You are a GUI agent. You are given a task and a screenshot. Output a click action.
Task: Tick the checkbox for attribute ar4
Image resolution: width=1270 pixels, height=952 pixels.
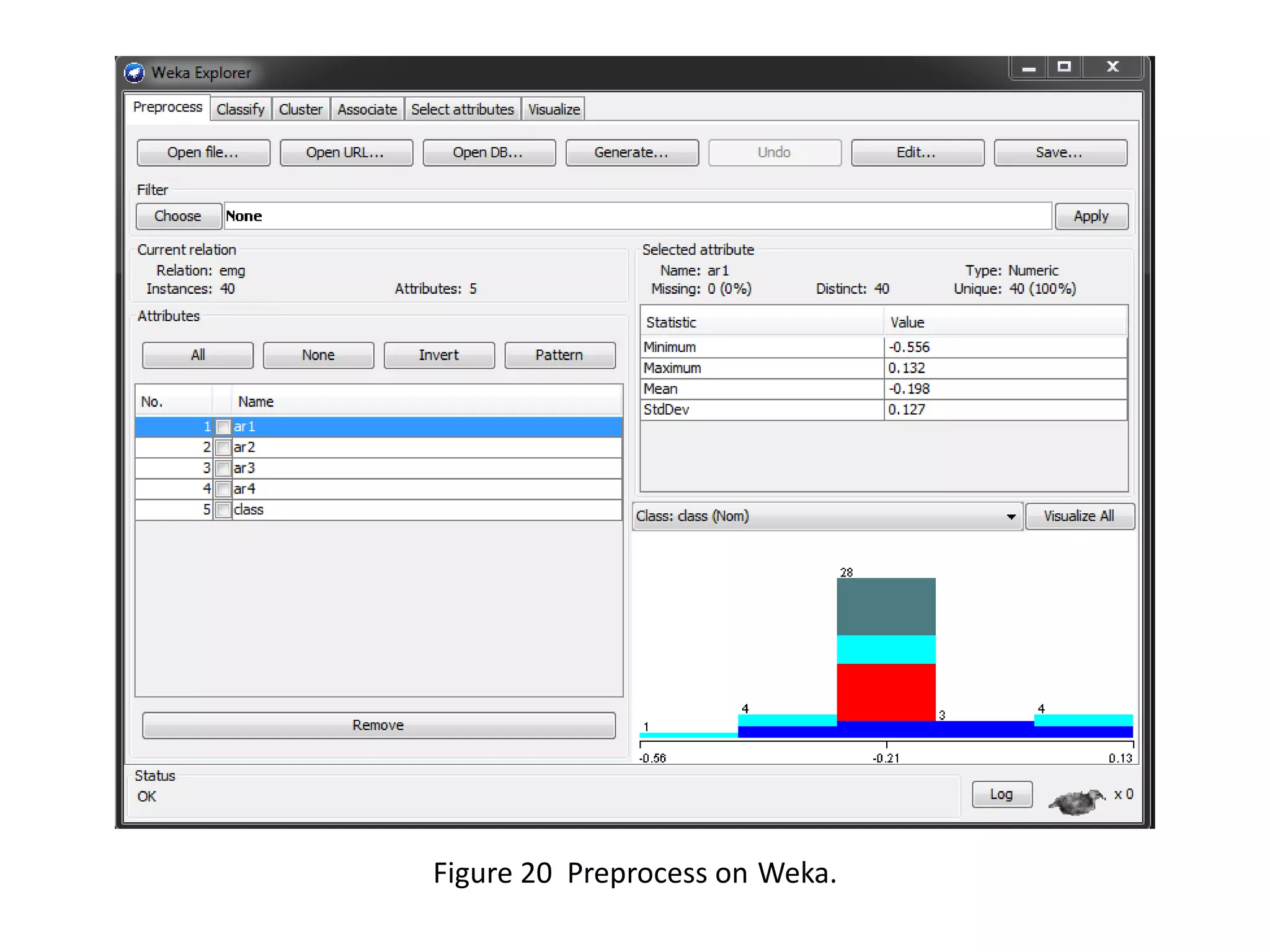223,489
